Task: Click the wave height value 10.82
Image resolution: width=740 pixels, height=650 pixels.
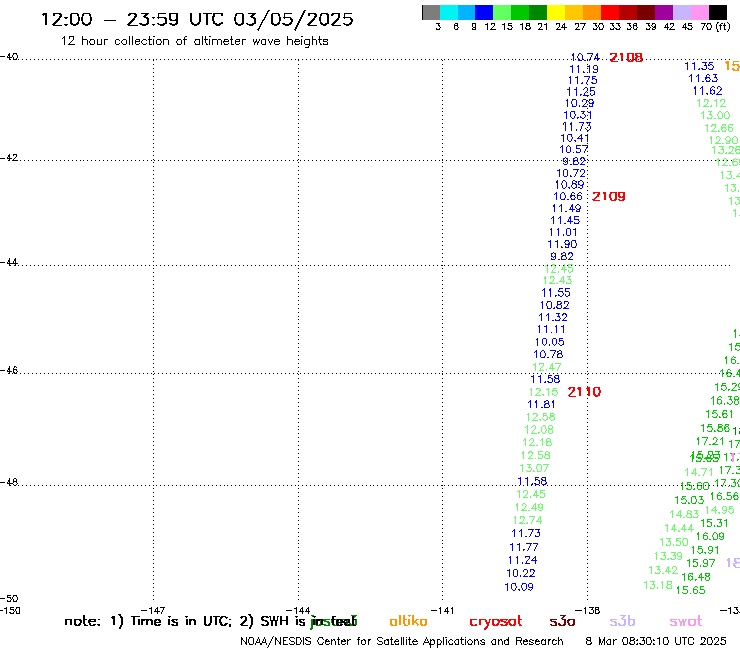Action: point(555,305)
